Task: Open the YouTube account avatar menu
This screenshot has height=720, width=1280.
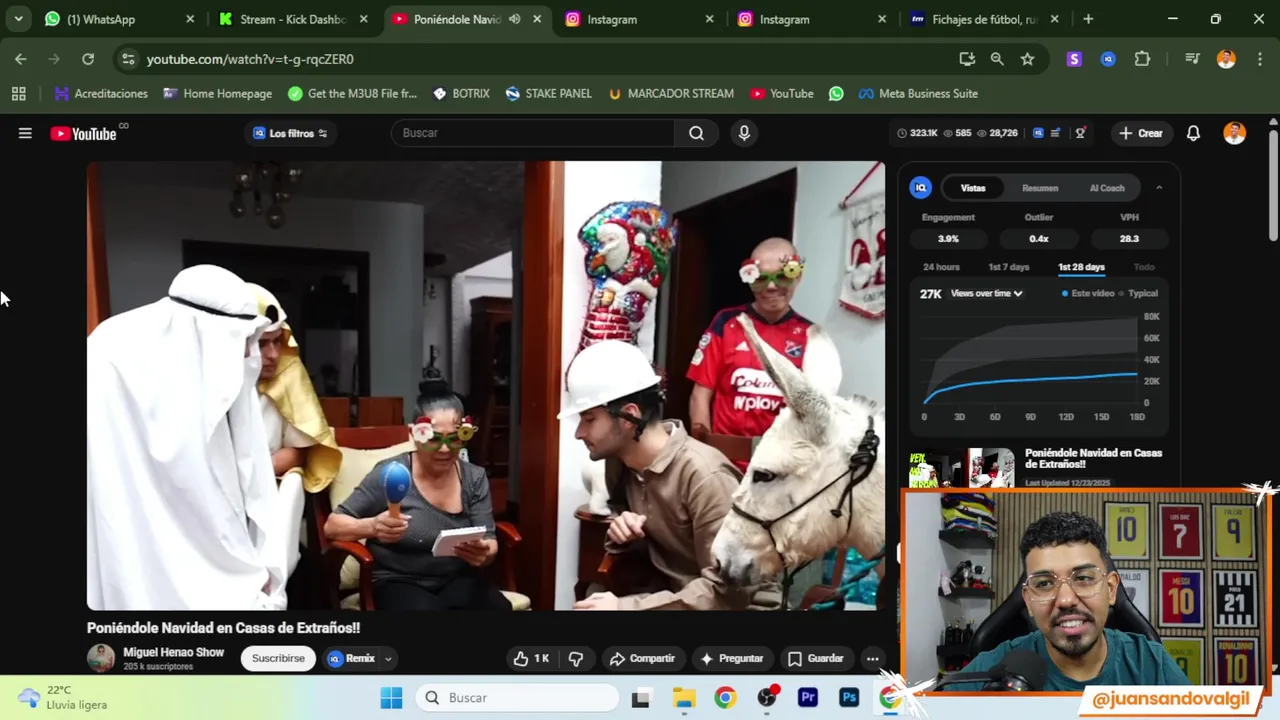Action: (1235, 133)
